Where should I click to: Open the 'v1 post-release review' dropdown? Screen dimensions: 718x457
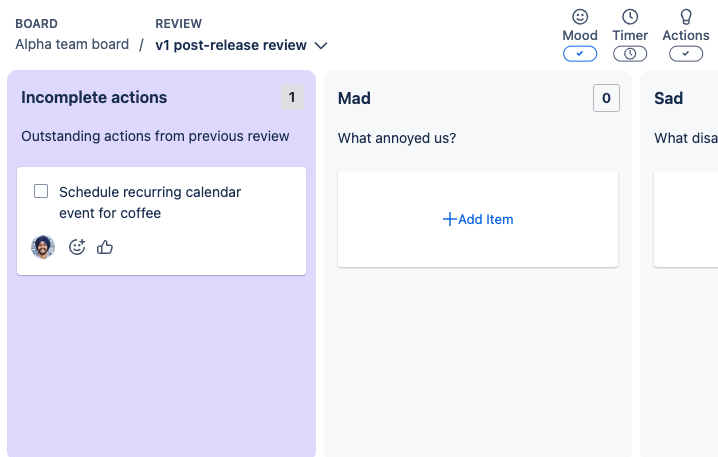[231, 45]
